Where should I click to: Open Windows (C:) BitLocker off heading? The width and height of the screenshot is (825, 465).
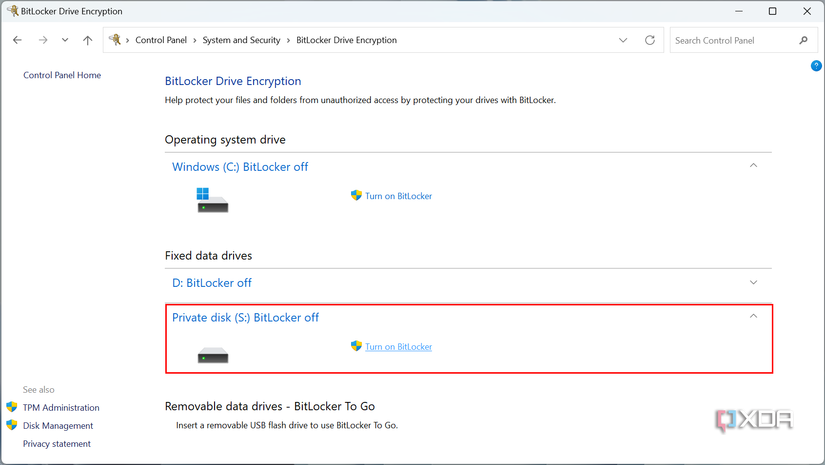tap(240, 167)
